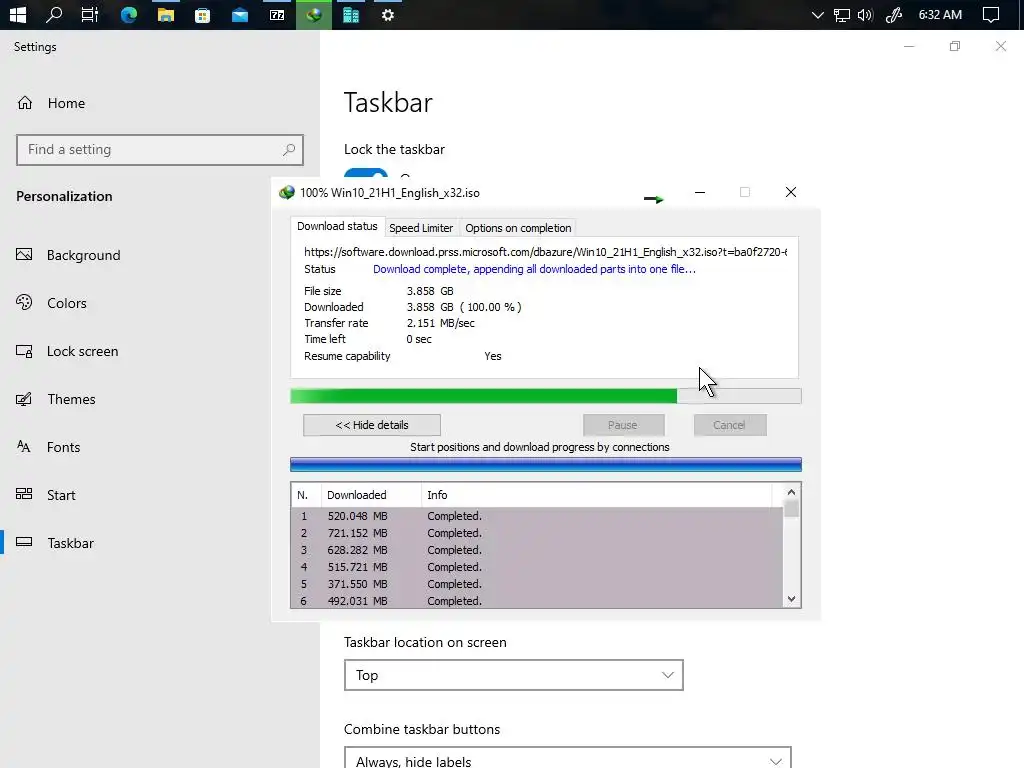Screen dimensions: 1024x768
Task: Switch to Options on completion tab
Action: coord(519,228)
